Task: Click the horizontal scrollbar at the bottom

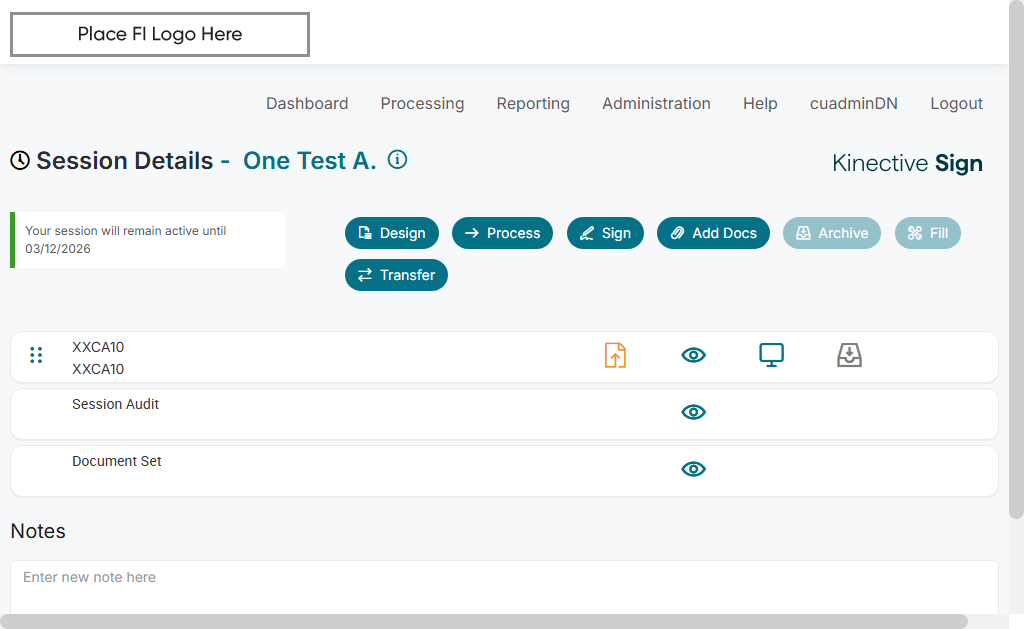Action: click(484, 621)
